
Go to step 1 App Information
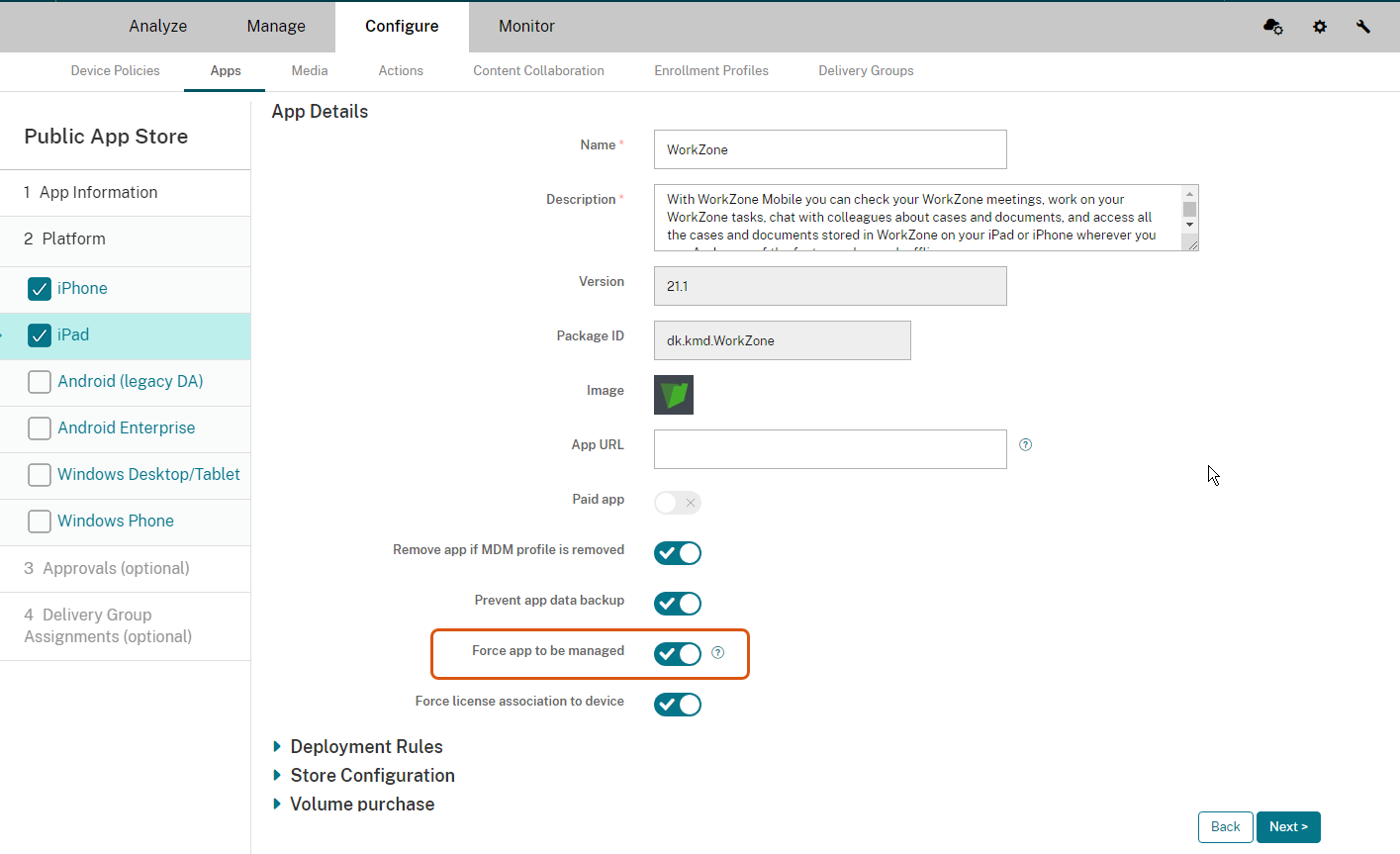pos(125,193)
